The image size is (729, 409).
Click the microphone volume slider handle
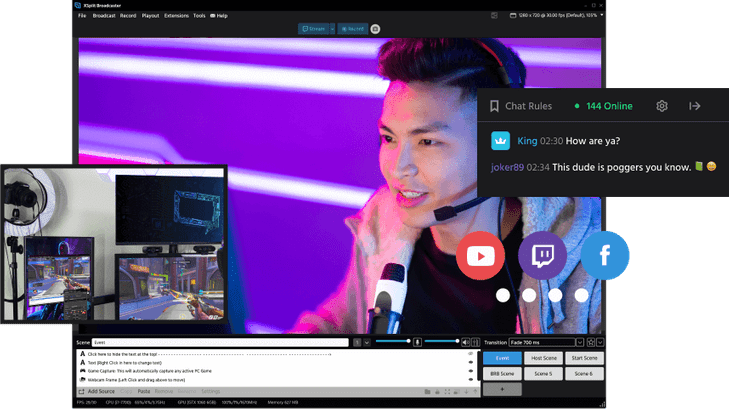coord(408,341)
